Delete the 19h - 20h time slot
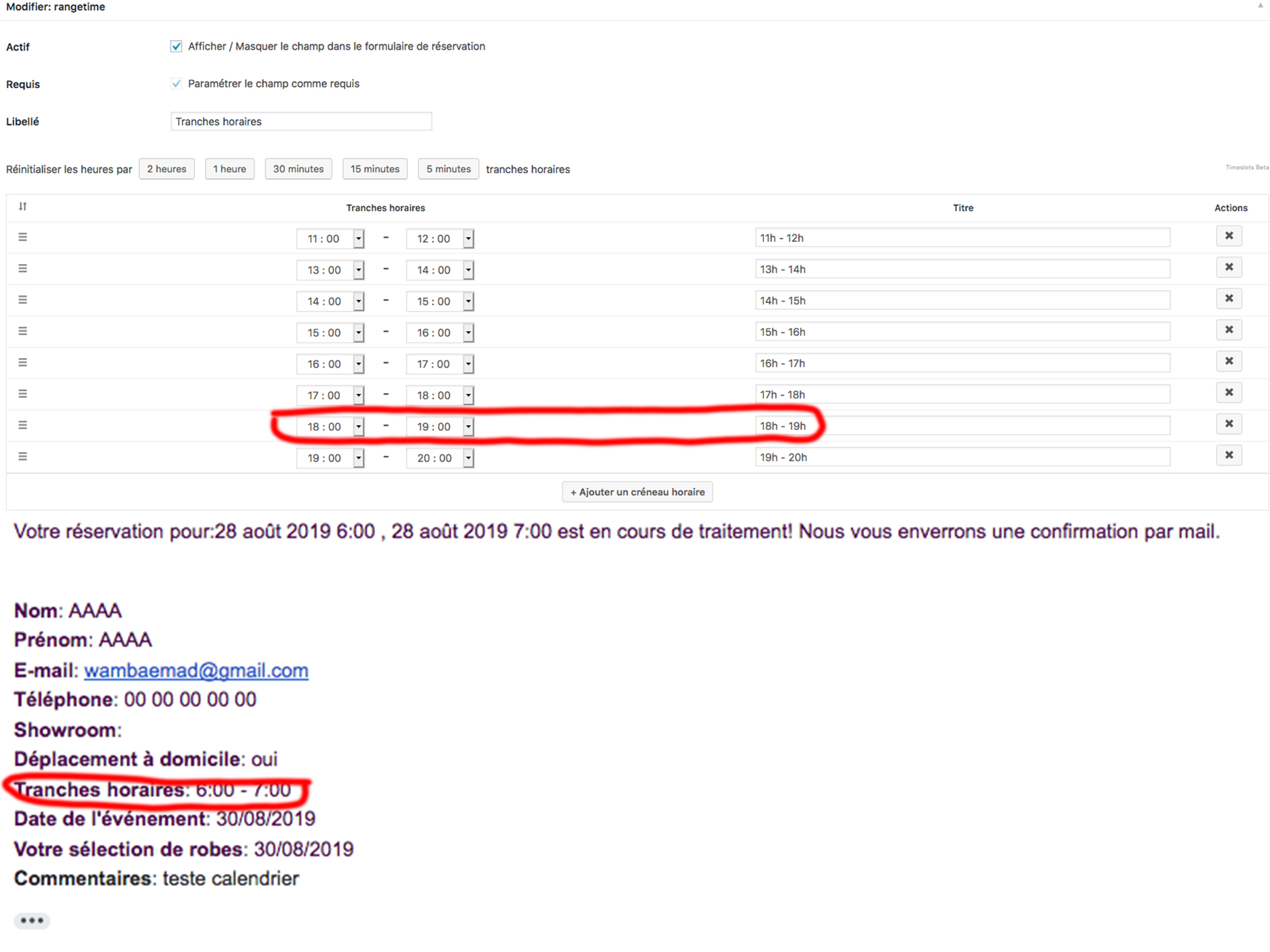Viewport: 1270px width, 952px height. click(1228, 456)
